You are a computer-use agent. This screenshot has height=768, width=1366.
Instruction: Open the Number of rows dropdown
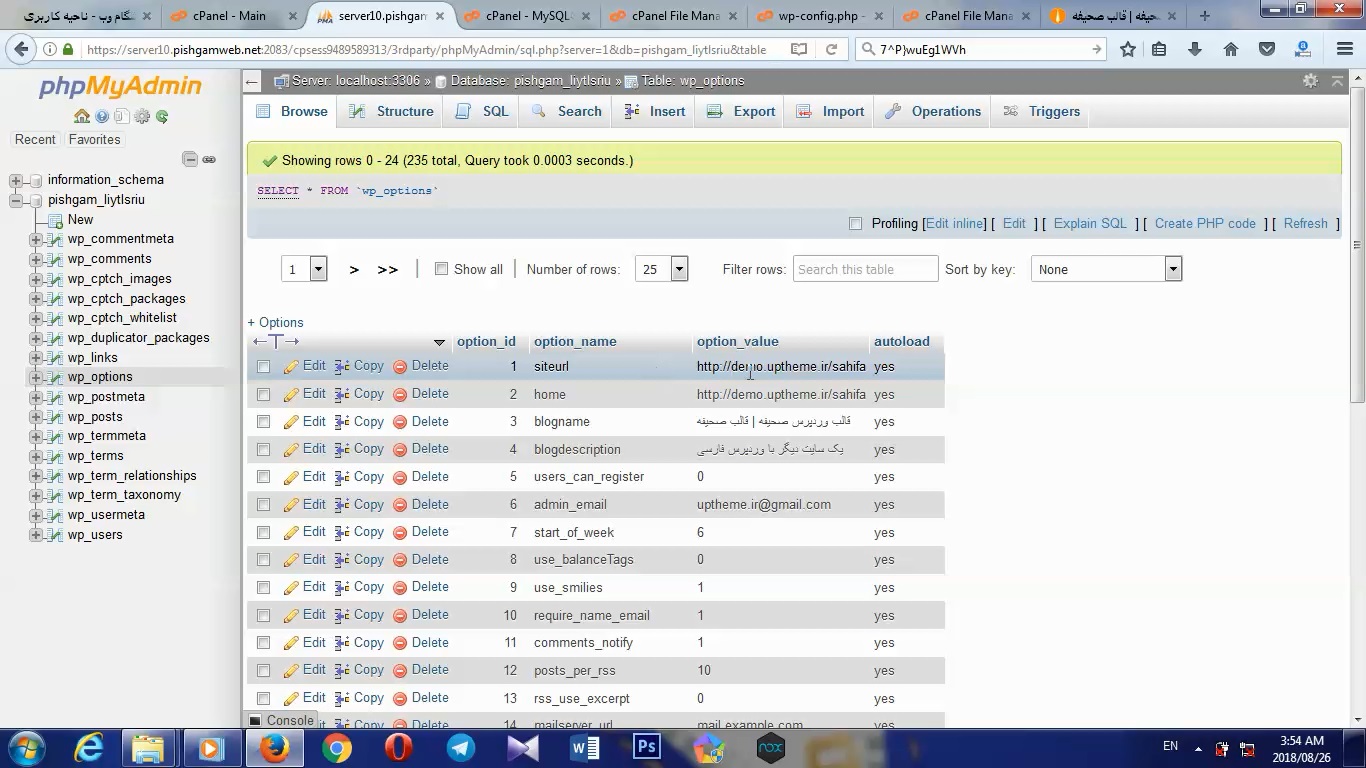(x=661, y=269)
